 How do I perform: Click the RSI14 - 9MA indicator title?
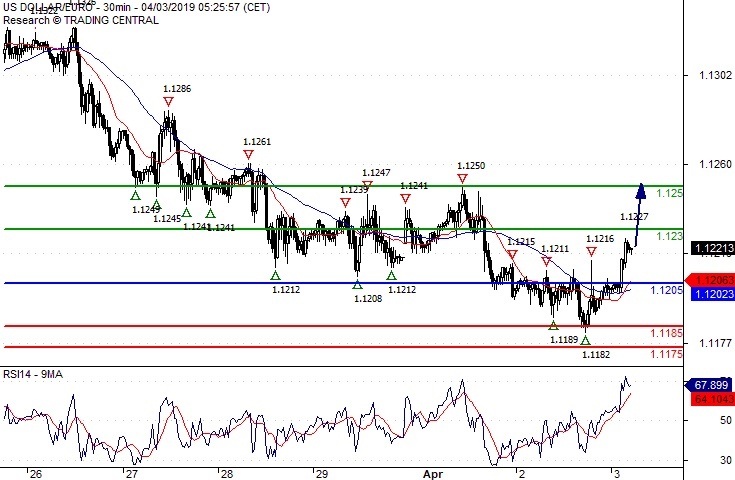point(33,374)
